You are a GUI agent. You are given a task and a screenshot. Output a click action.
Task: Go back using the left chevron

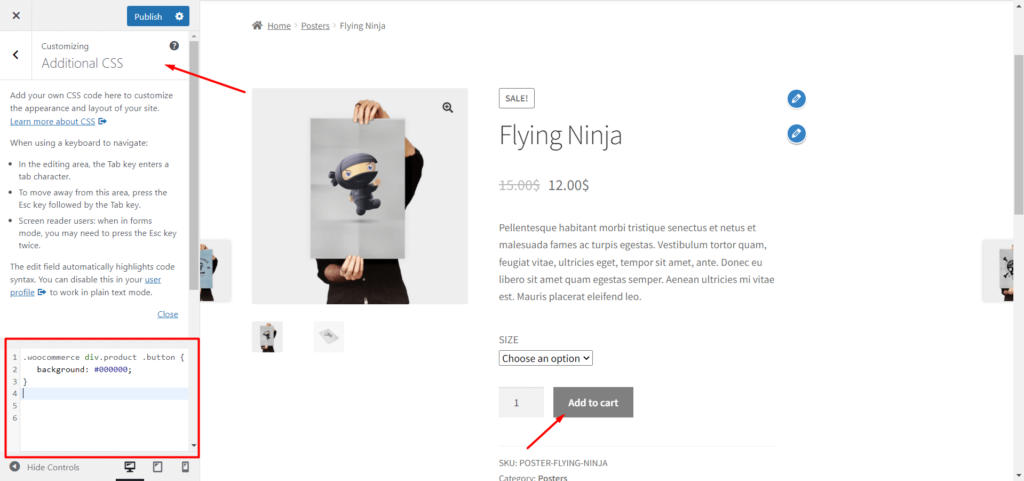[x=16, y=55]
